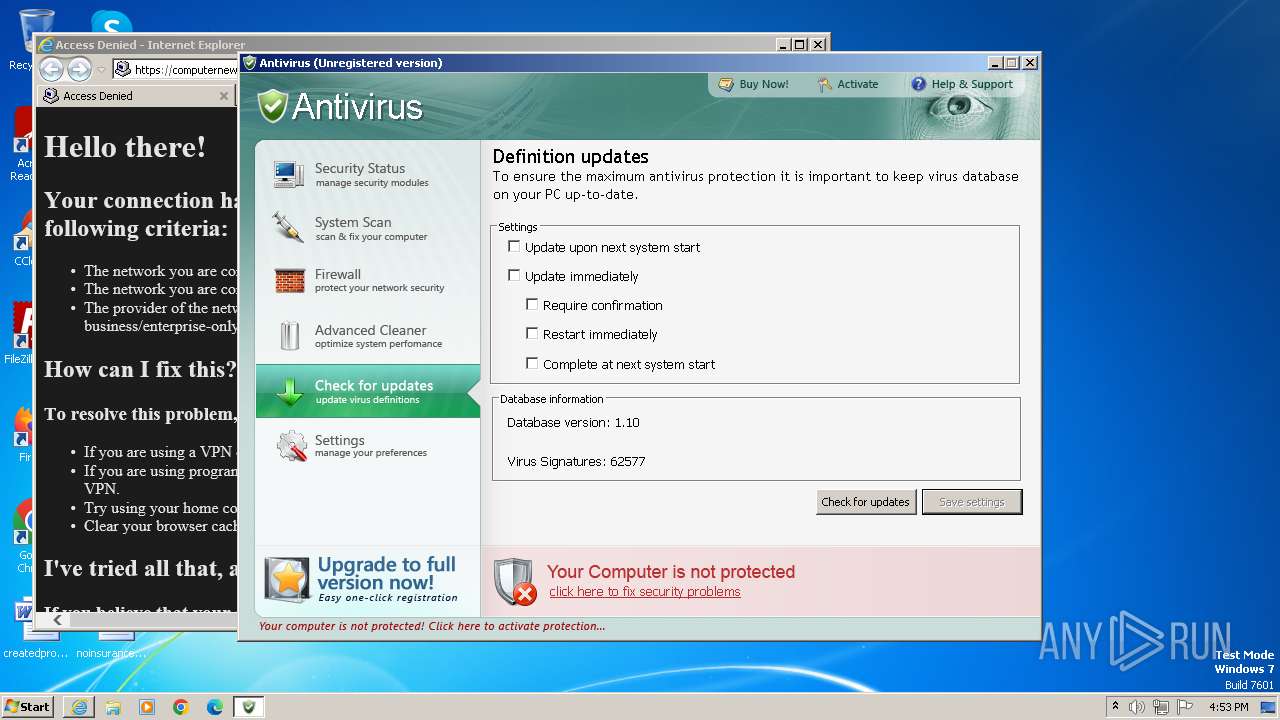Viewport: 1280px width, 720px height.
Task: Click the red not protected status message
Action: click(431, 626)
